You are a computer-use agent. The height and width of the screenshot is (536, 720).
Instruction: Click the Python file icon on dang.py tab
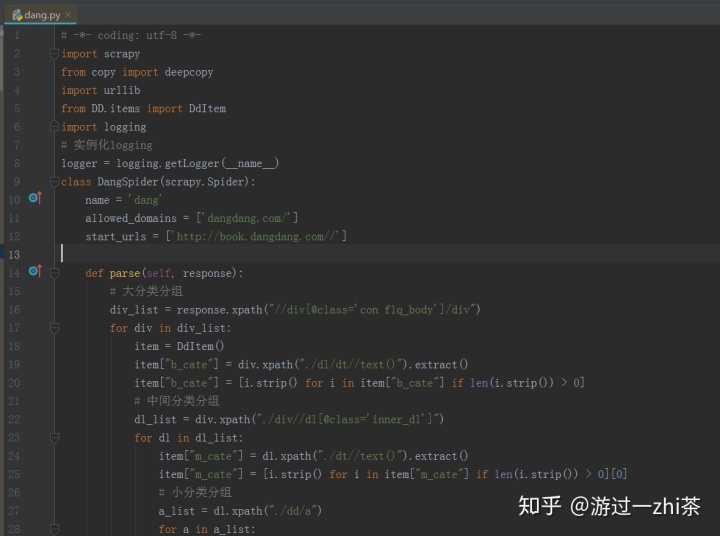[x=17, y=15]
